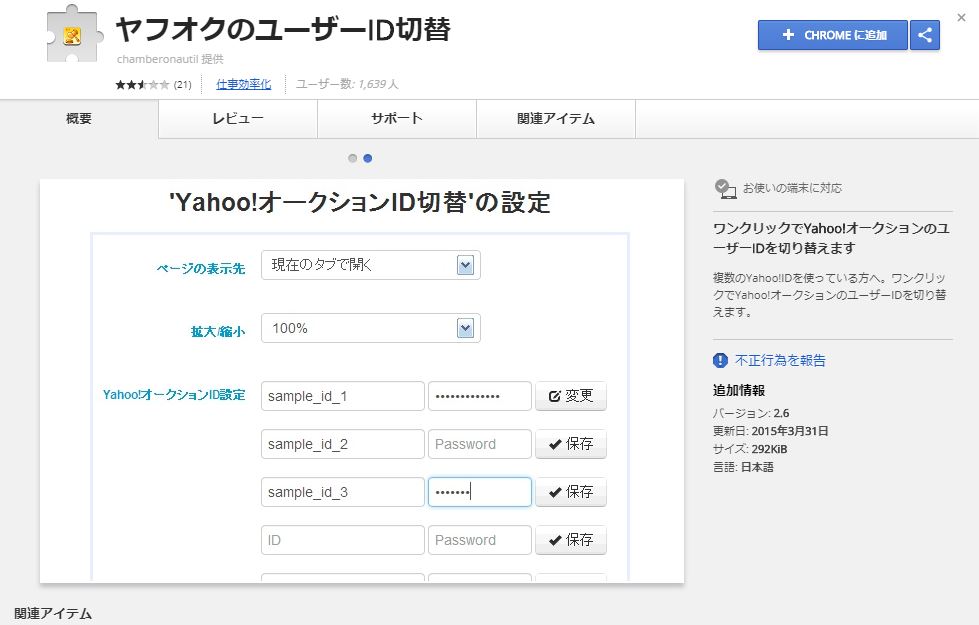Open the 拡大/縮小 100% dropdown
The height and width of the screenshot is (625, 979).
click(x=371, y=328)
